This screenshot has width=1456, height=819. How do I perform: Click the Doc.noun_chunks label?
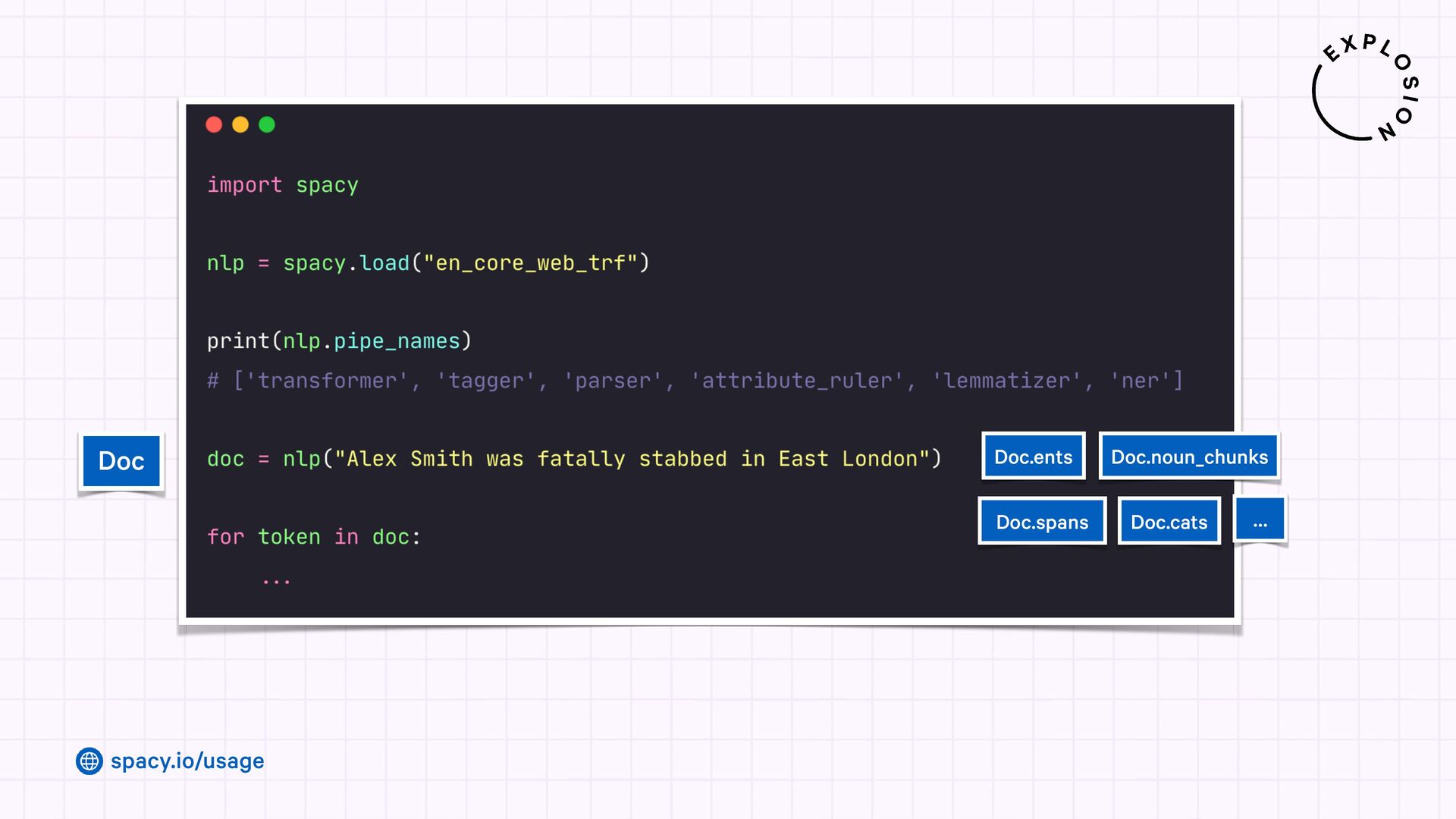pyautogui.click(x=1189, y=457)
